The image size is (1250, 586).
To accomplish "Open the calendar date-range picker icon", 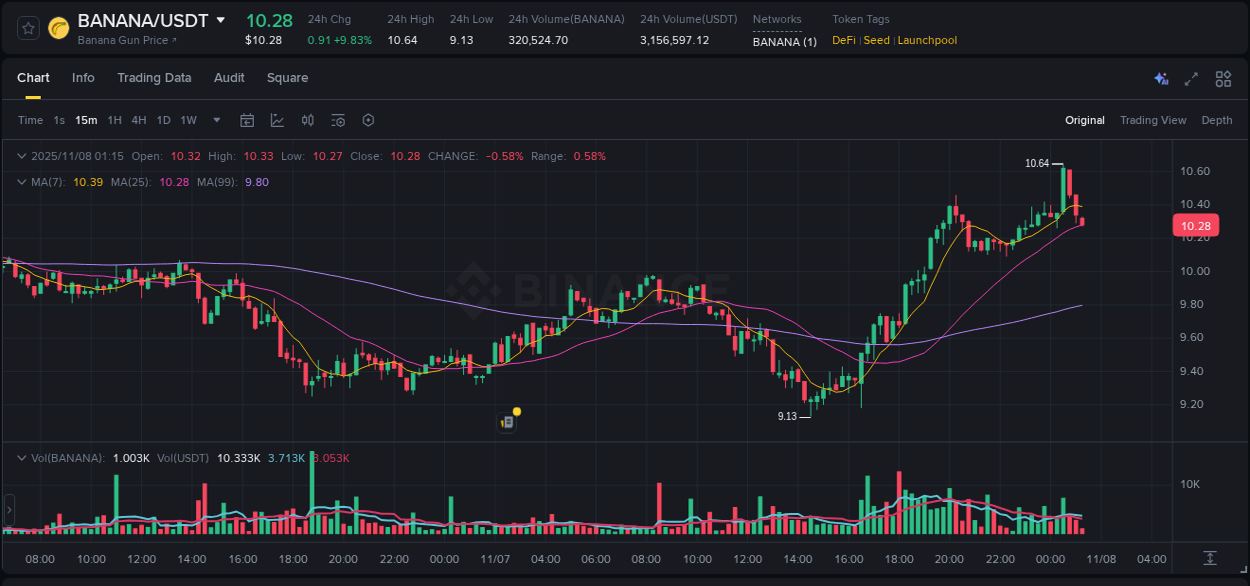I will (247, 120).
